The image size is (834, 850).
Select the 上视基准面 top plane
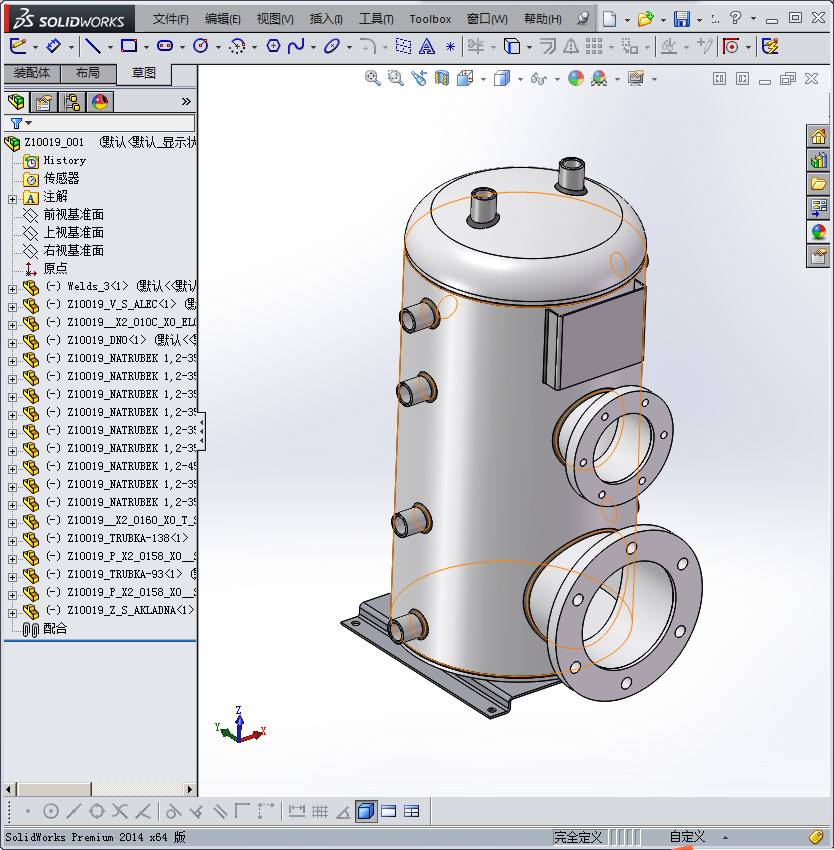(x=73, y=233)
